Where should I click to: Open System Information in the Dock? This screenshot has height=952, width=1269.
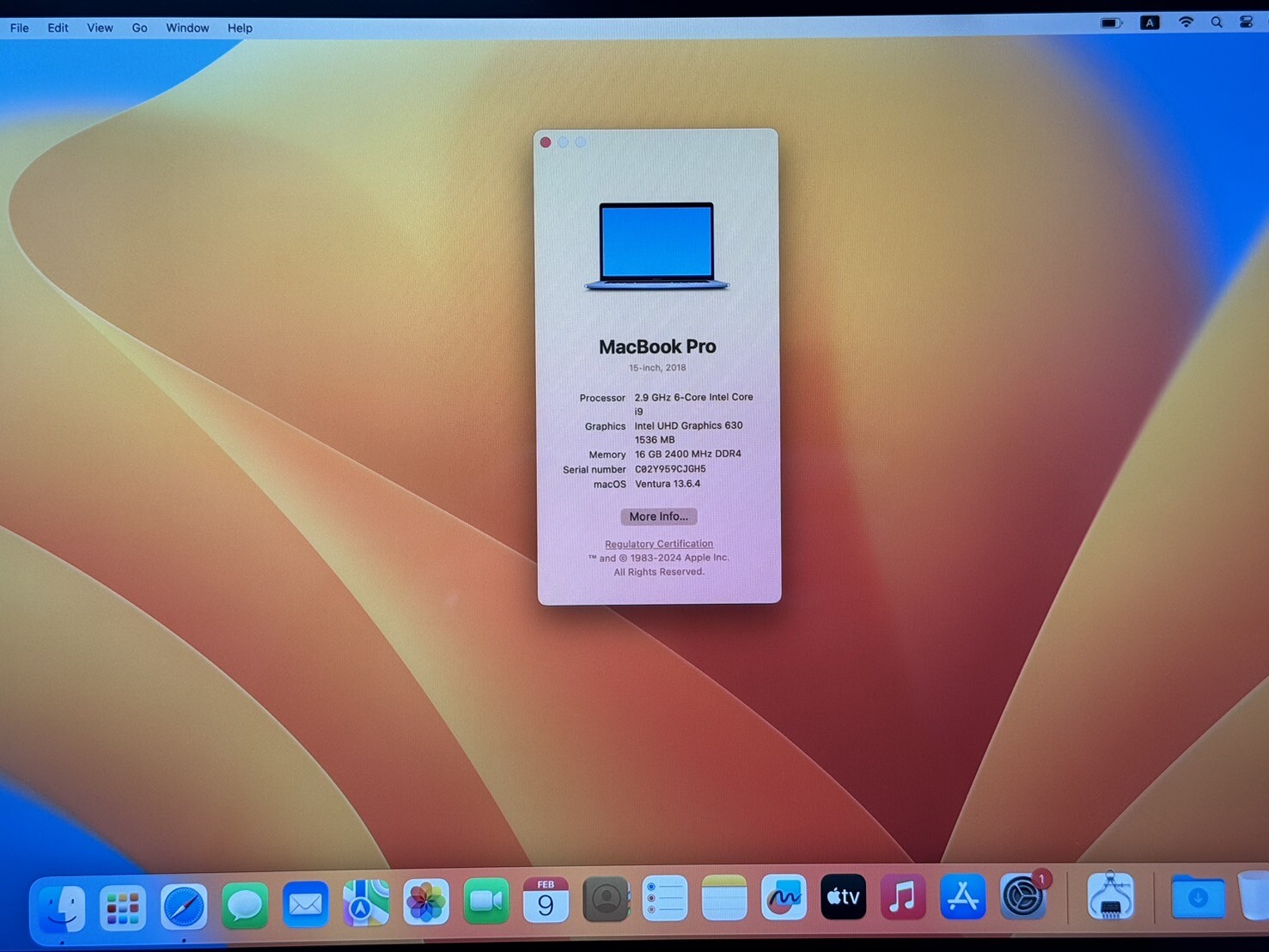tap(1110, 896)
